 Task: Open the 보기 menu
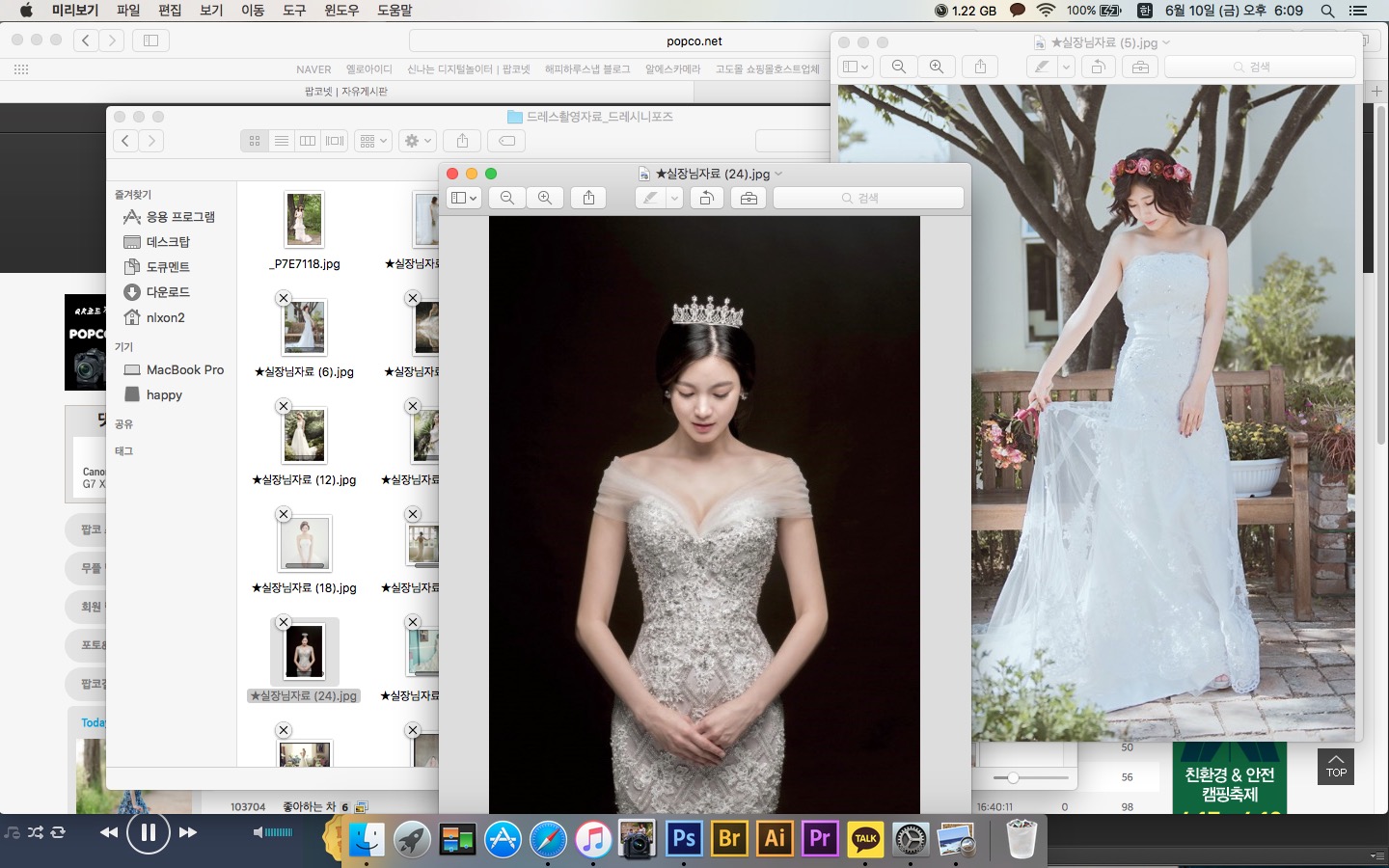pyautogui.click(x=211, y=11)
